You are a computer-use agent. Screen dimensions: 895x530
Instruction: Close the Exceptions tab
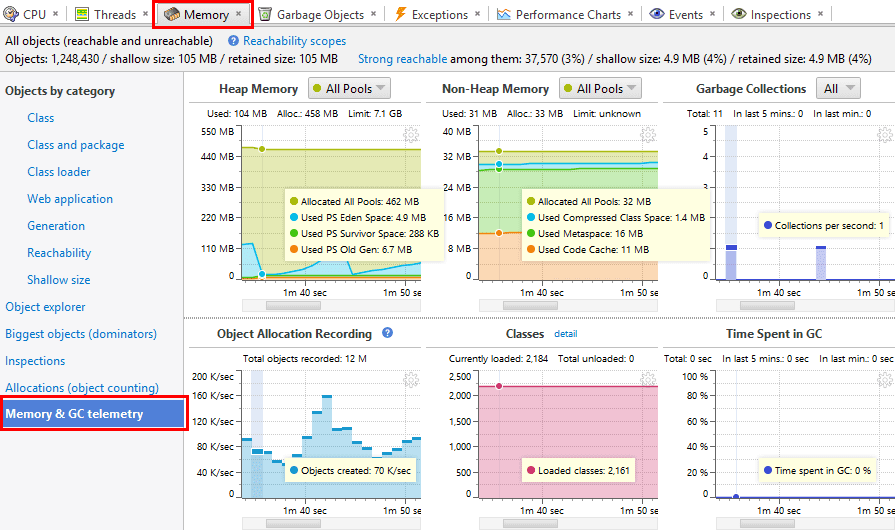click(x=477, y=14)
